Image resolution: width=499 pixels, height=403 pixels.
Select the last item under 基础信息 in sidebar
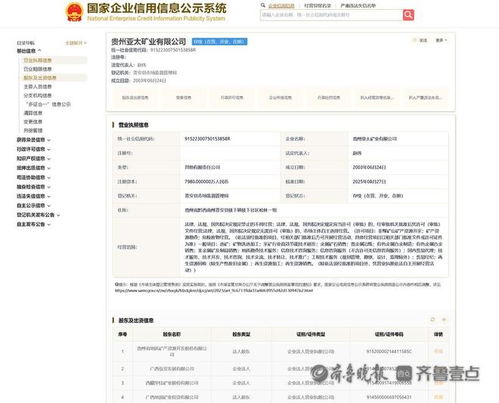[x=33, y=130]
